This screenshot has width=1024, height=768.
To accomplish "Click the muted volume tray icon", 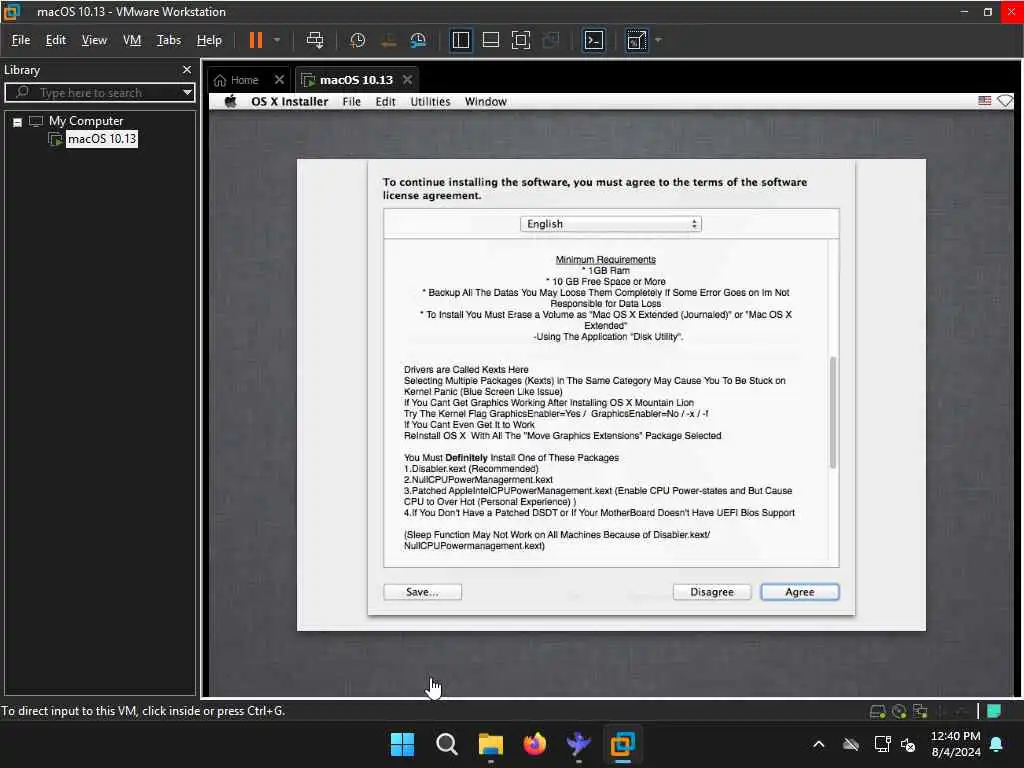I will [908, 744].
